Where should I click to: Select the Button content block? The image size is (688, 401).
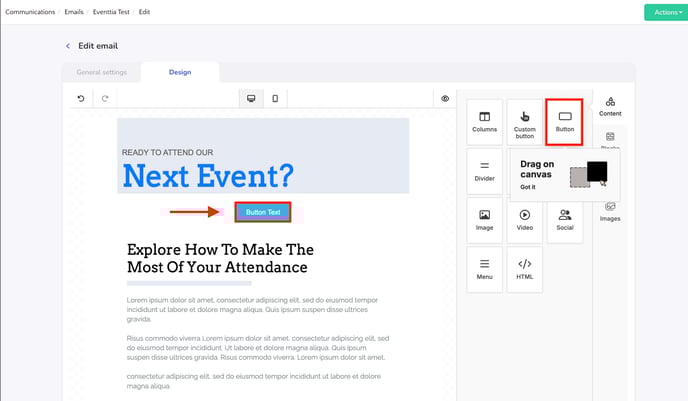pyautogui.click(x=565, y=122)
